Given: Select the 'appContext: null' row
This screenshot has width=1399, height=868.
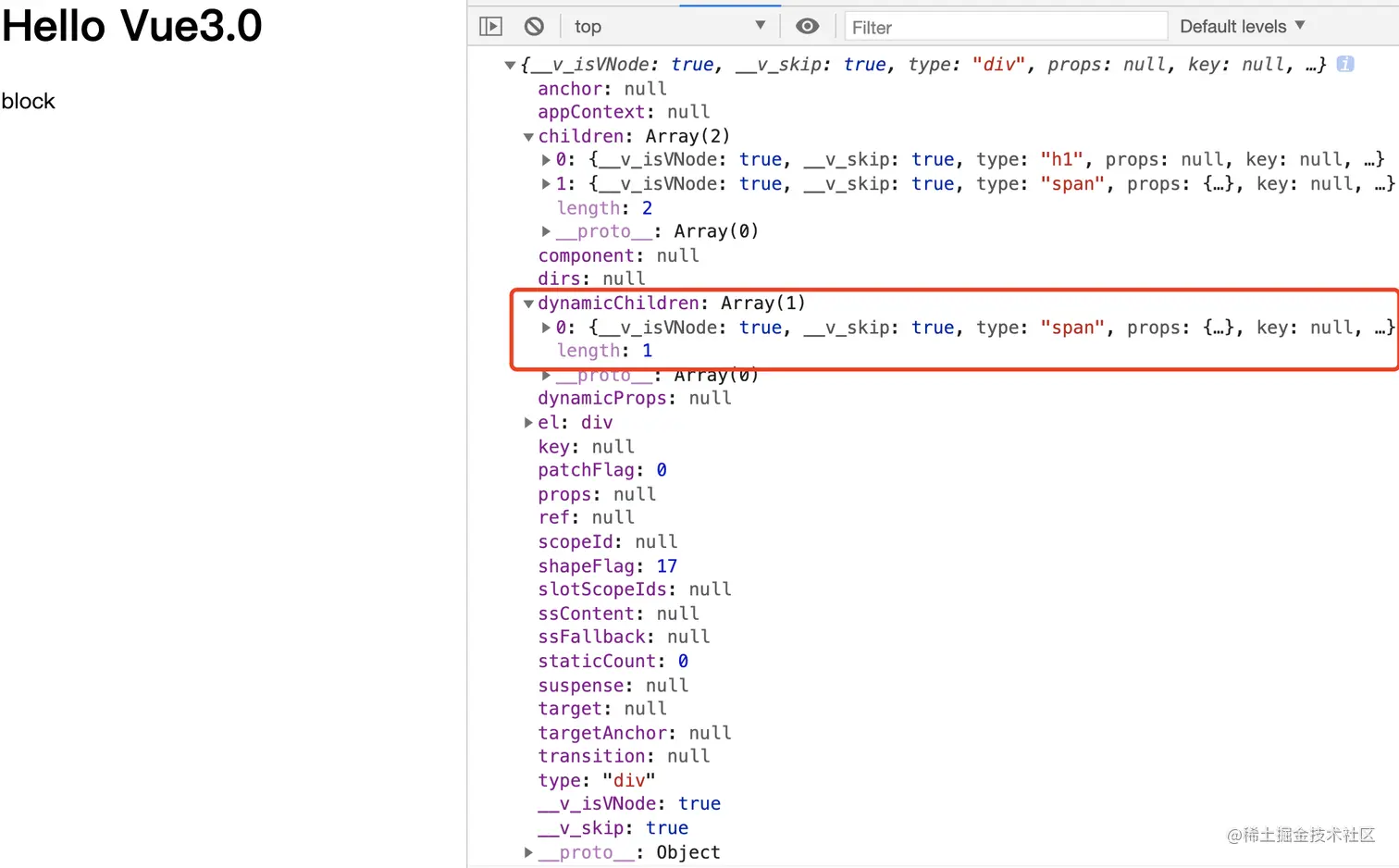Looking at the screenshot, I should click(x=624, y=112).
